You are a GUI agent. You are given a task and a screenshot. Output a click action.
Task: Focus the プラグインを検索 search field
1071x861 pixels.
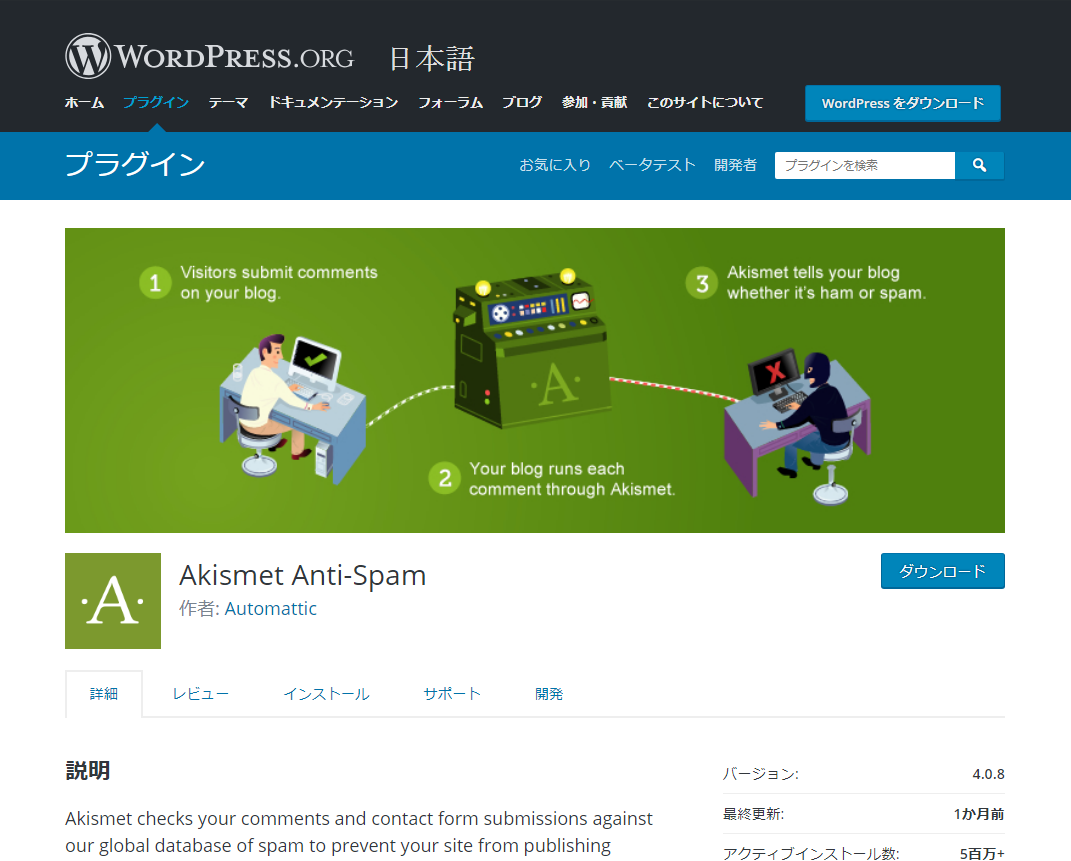(864, 165)
